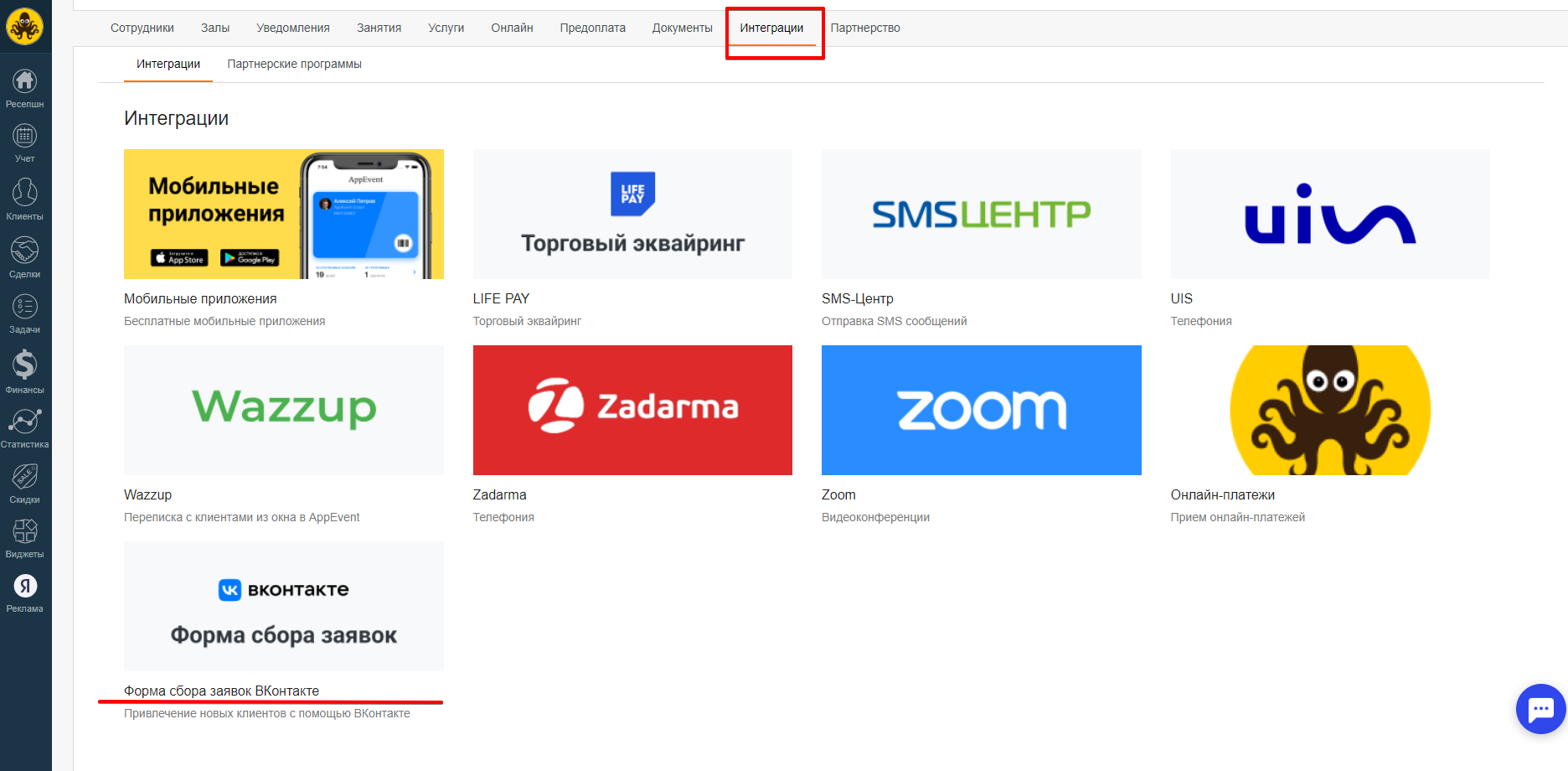
Task: Click the Прием онлайн-платежей description text
Action: (x=1238, y=517)
